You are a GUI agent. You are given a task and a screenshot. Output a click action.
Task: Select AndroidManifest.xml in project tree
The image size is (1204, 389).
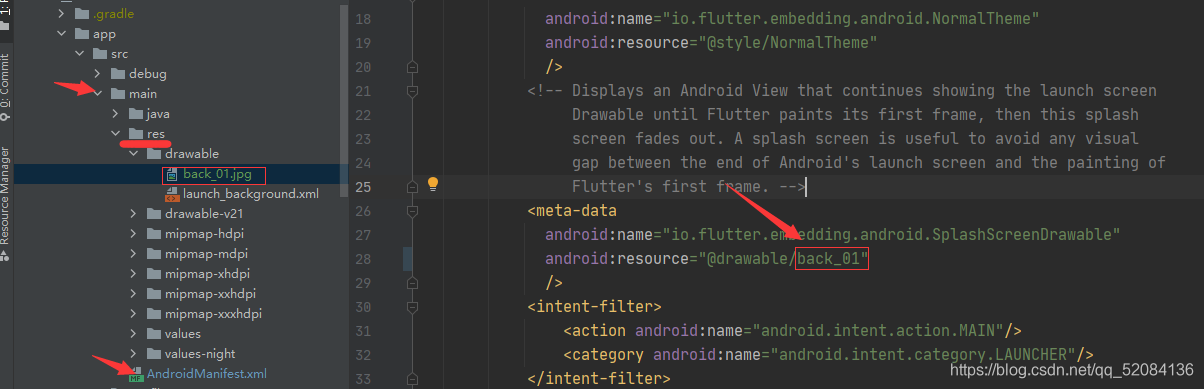tap(207, 374)
